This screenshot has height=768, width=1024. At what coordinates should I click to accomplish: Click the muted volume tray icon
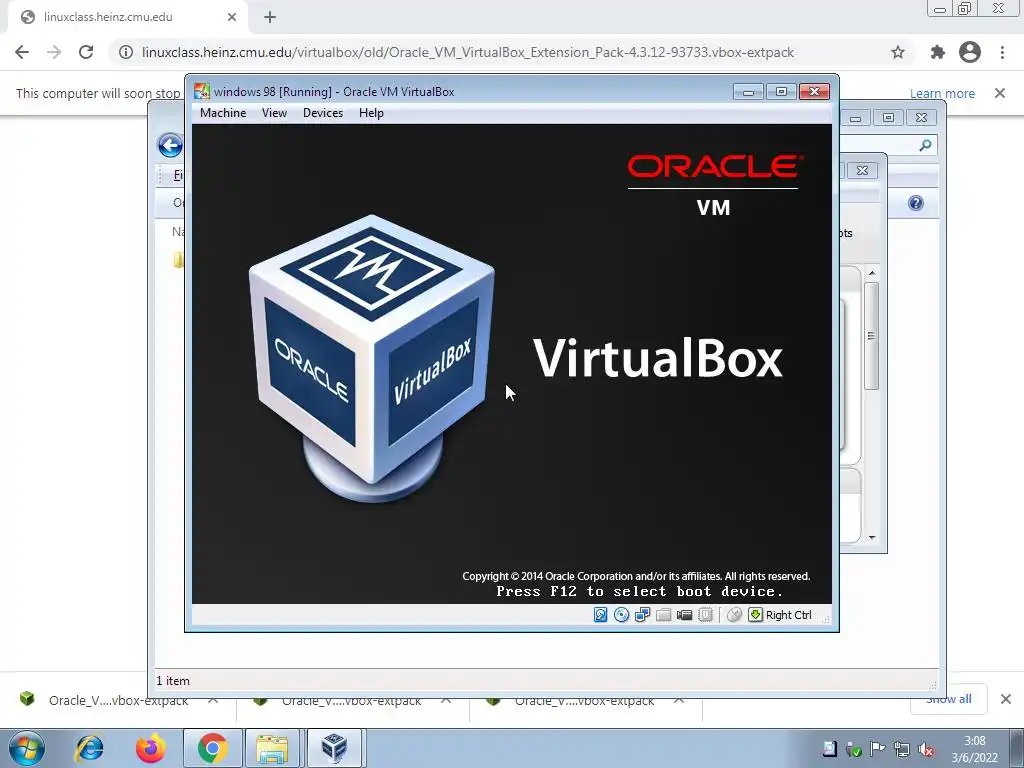(x=926, y=750)
